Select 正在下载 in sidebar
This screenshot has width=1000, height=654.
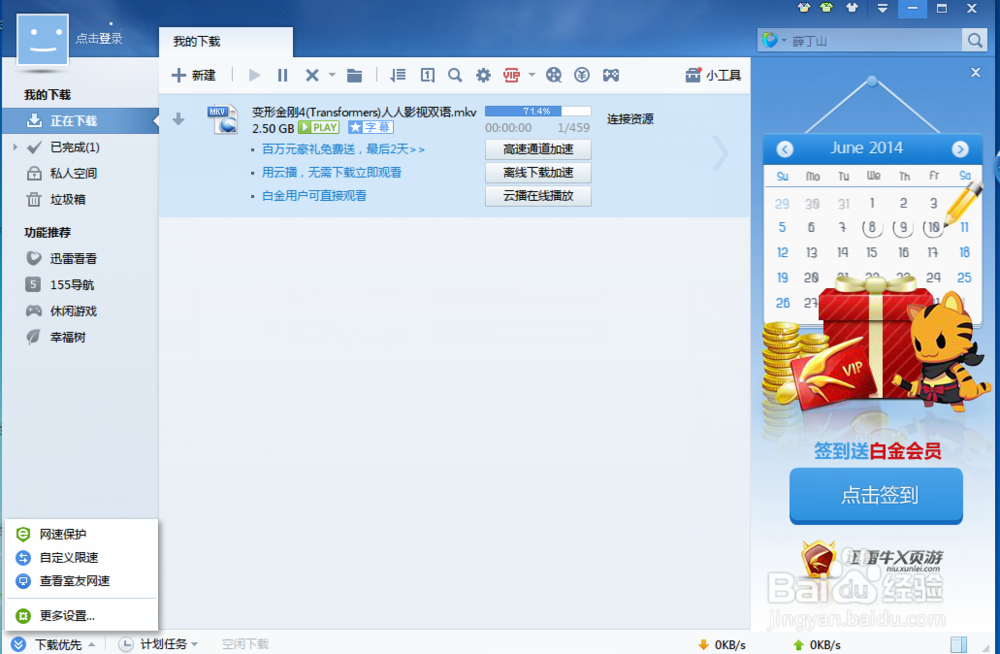point(80,121)
